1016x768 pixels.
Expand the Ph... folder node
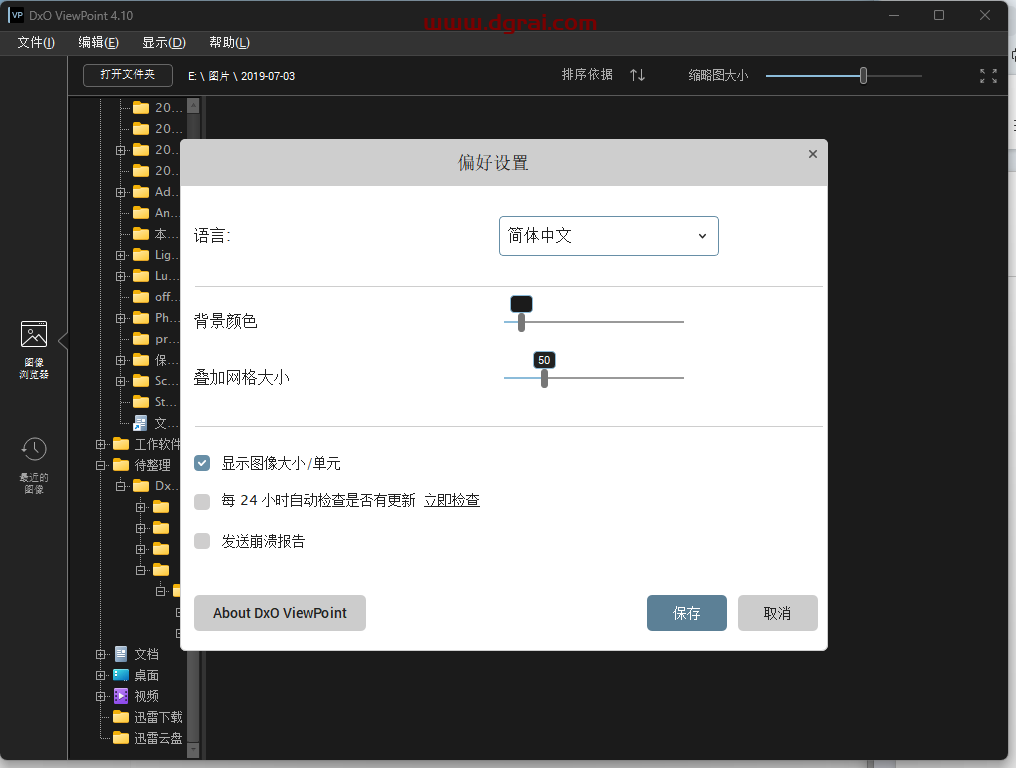point(121,318)
